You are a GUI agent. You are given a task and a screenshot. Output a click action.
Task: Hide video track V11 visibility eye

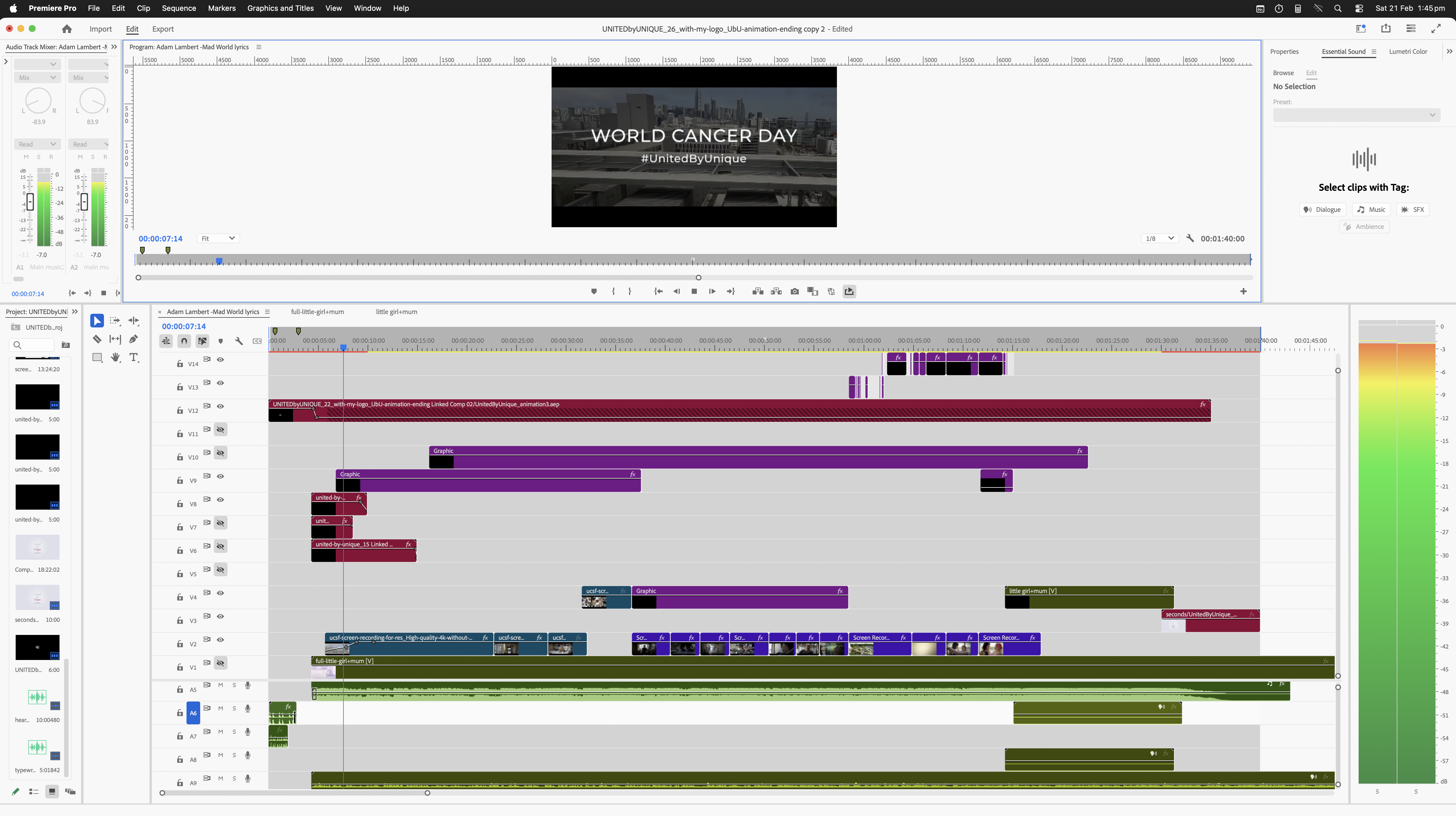(x=220, y=429)
